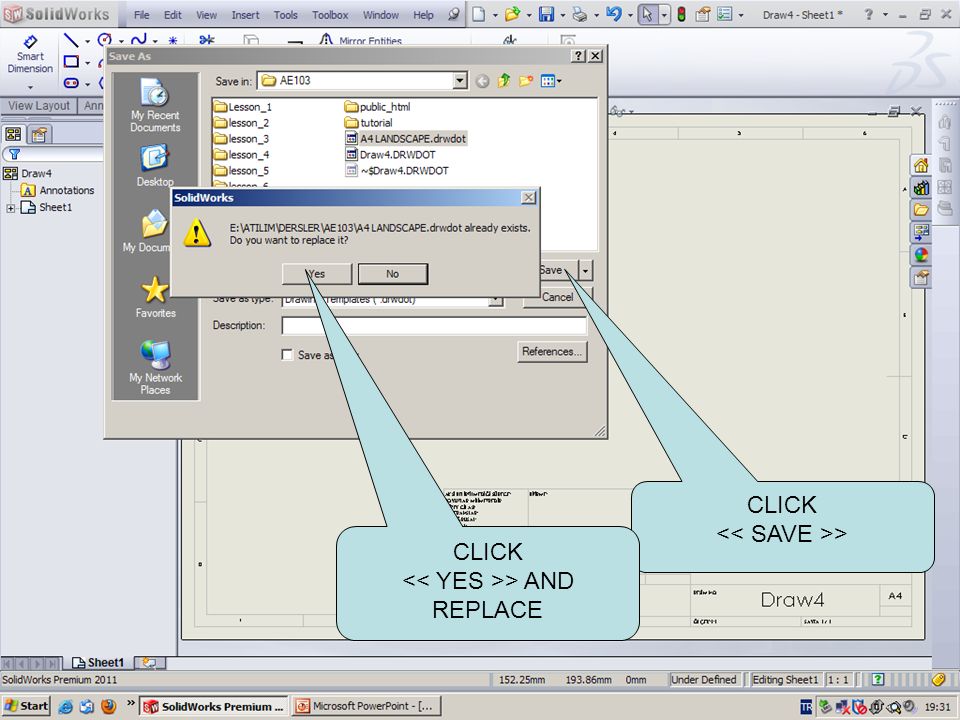Go up one folder level
The width and height of the screenshot is (960, 720).
[x=504, y=80]
